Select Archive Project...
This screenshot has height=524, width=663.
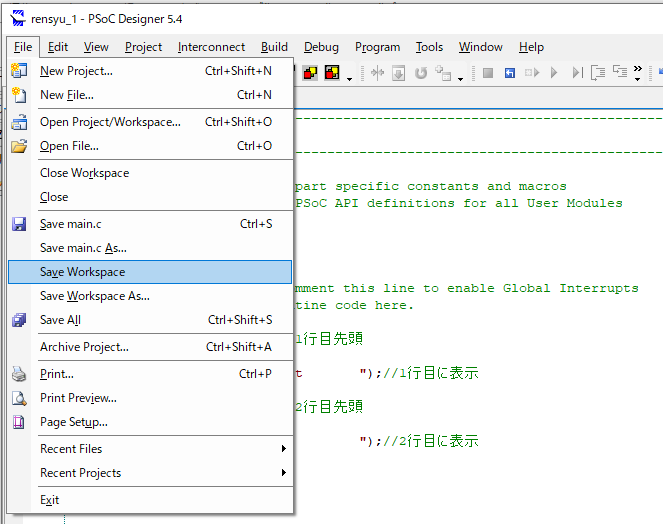(150, 347)
